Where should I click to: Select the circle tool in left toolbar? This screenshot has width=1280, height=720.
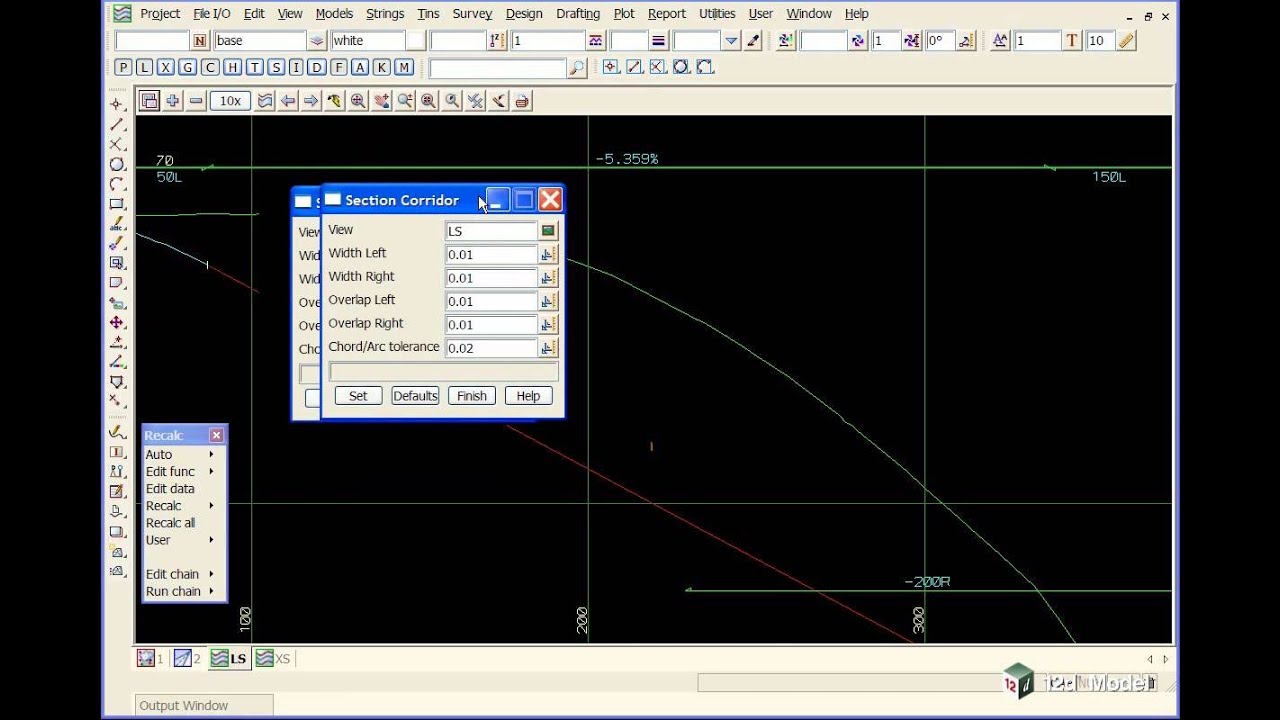(117, 164)
